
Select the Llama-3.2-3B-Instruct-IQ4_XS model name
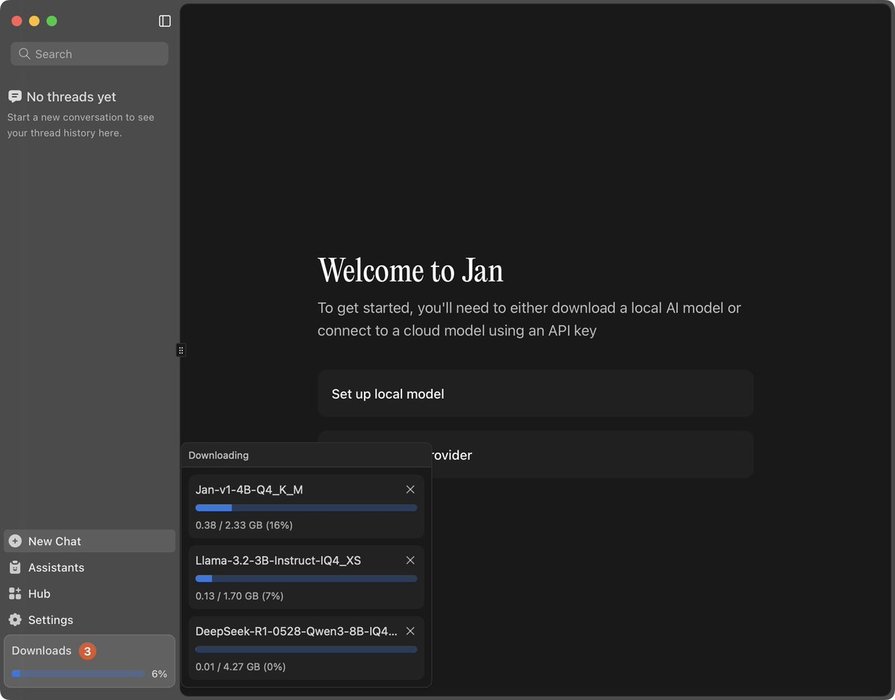coord(278,560)
